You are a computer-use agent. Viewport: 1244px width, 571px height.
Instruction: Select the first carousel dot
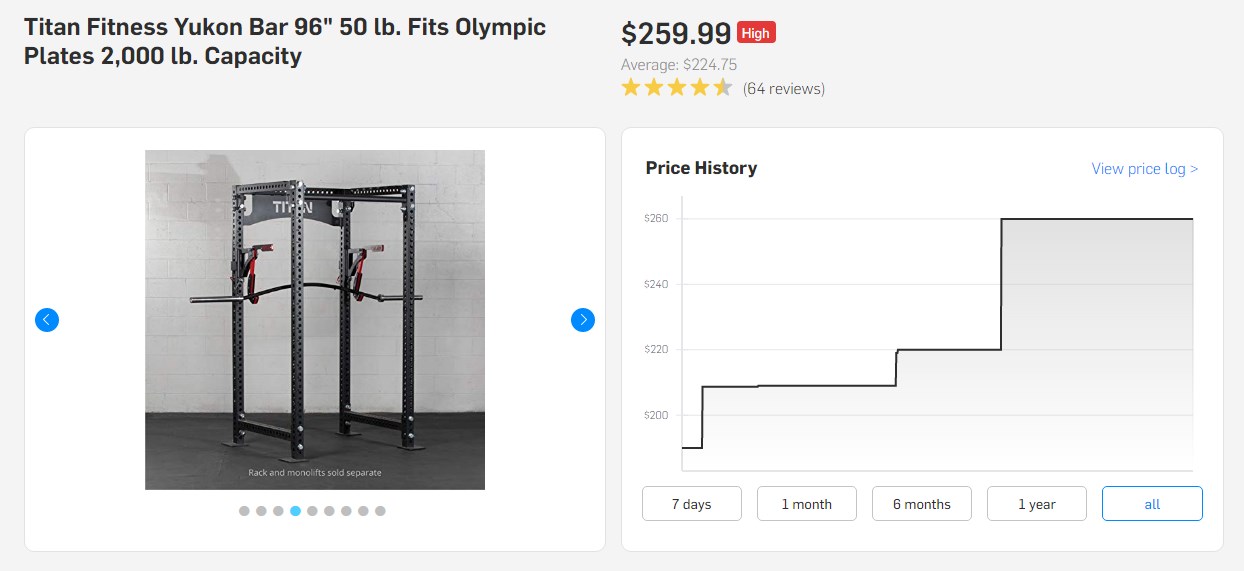click(x=244, y=511)
